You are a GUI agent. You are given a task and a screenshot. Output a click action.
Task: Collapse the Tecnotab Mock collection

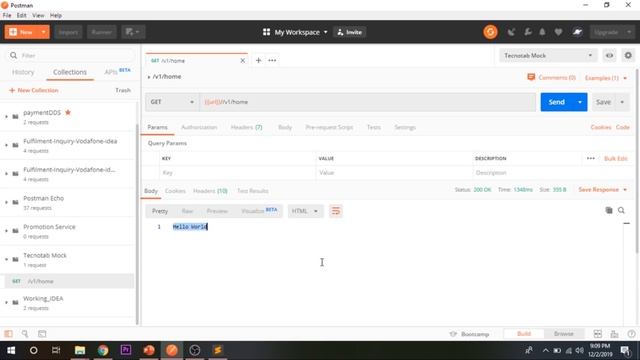pos(6,260)
